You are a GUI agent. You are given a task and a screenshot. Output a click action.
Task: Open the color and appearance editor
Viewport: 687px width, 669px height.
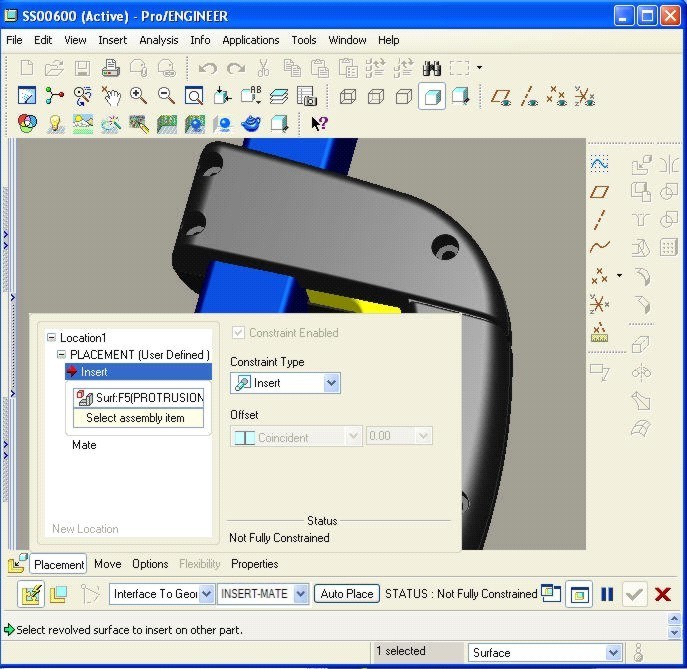[x=27, y=124]
